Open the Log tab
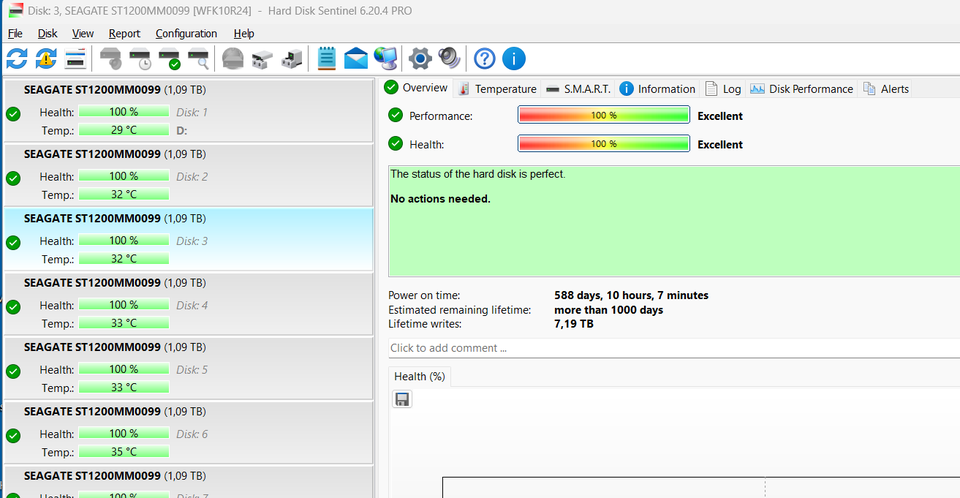Screen dimensions: 960x498 point(723,89)
